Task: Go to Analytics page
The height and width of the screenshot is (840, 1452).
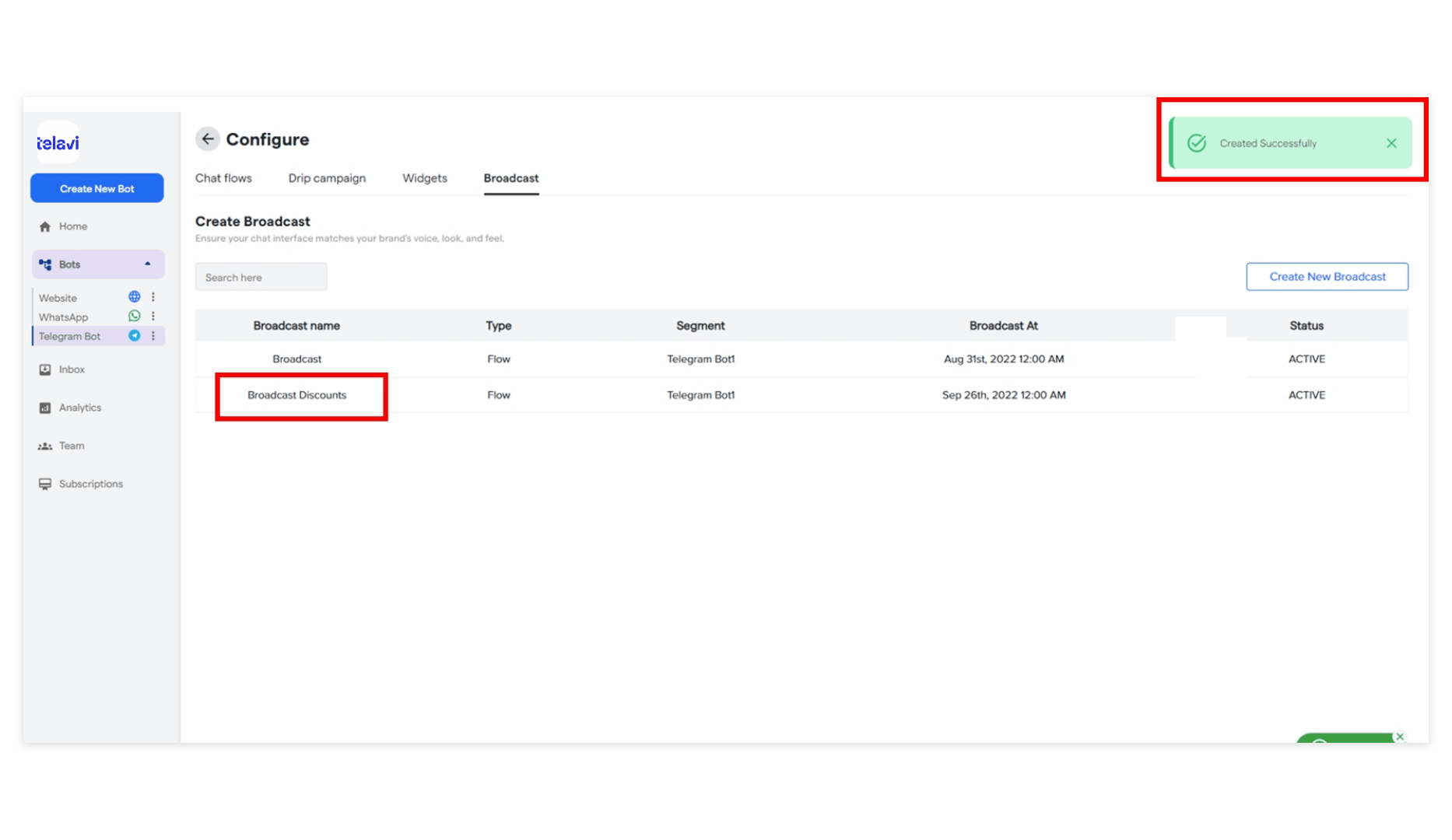Action: (x=80, y=408)
